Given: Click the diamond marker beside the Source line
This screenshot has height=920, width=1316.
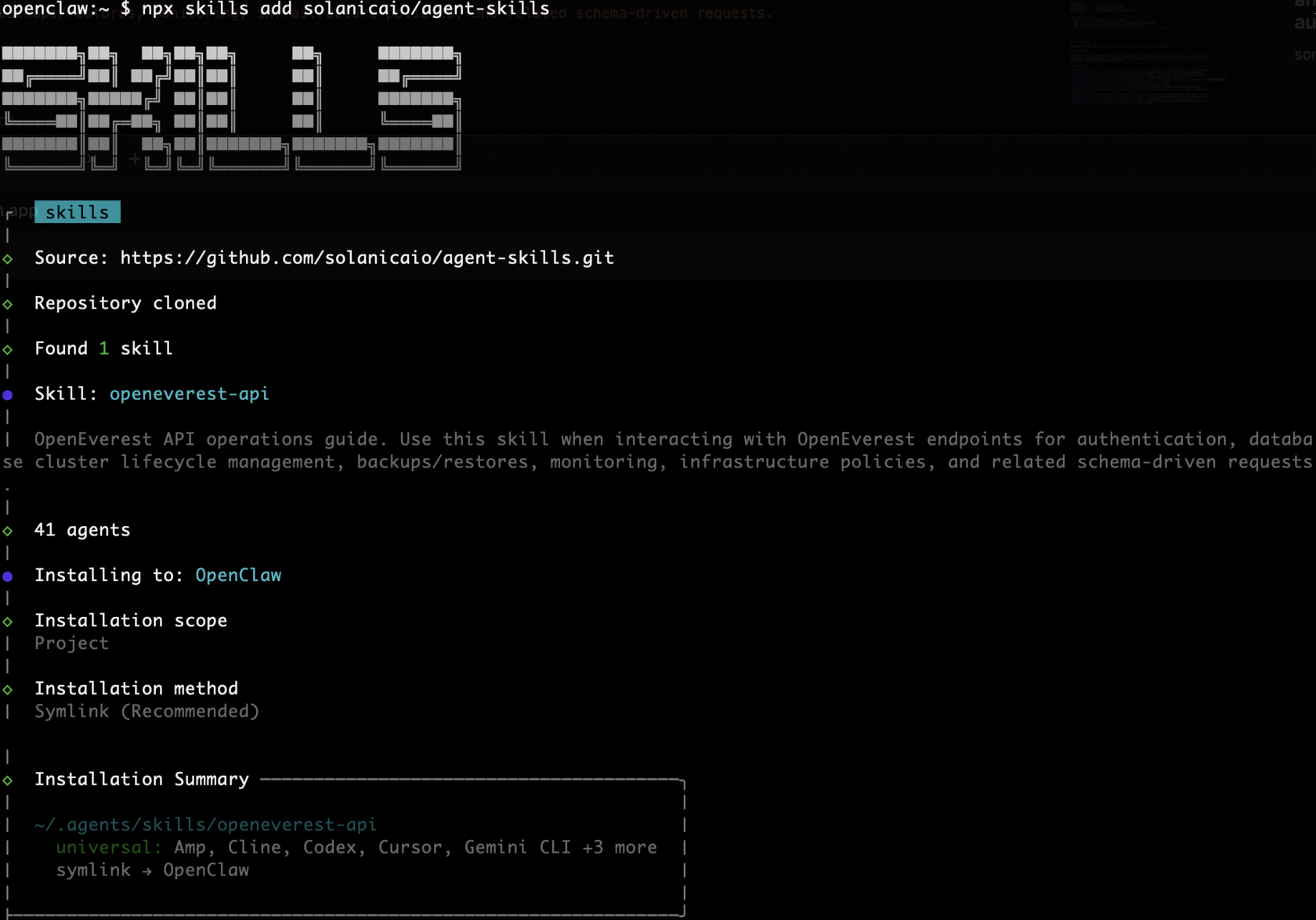Looking at the screenshot, I should coord(9,258).
